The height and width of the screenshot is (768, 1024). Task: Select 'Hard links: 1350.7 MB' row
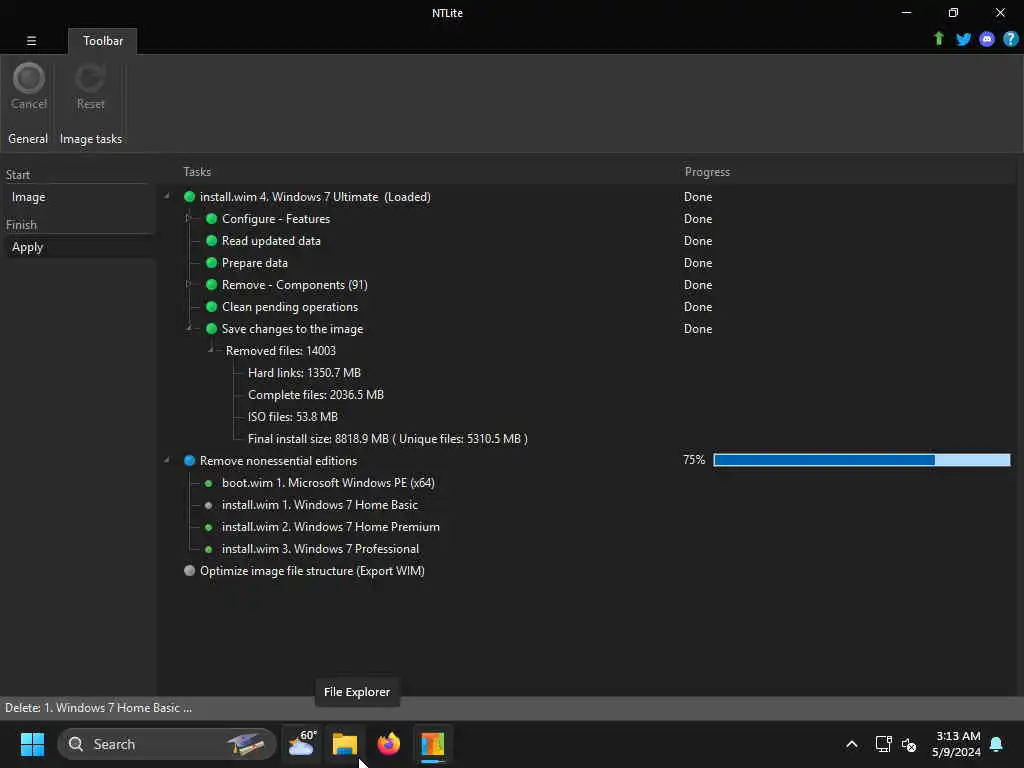point(304,373)
